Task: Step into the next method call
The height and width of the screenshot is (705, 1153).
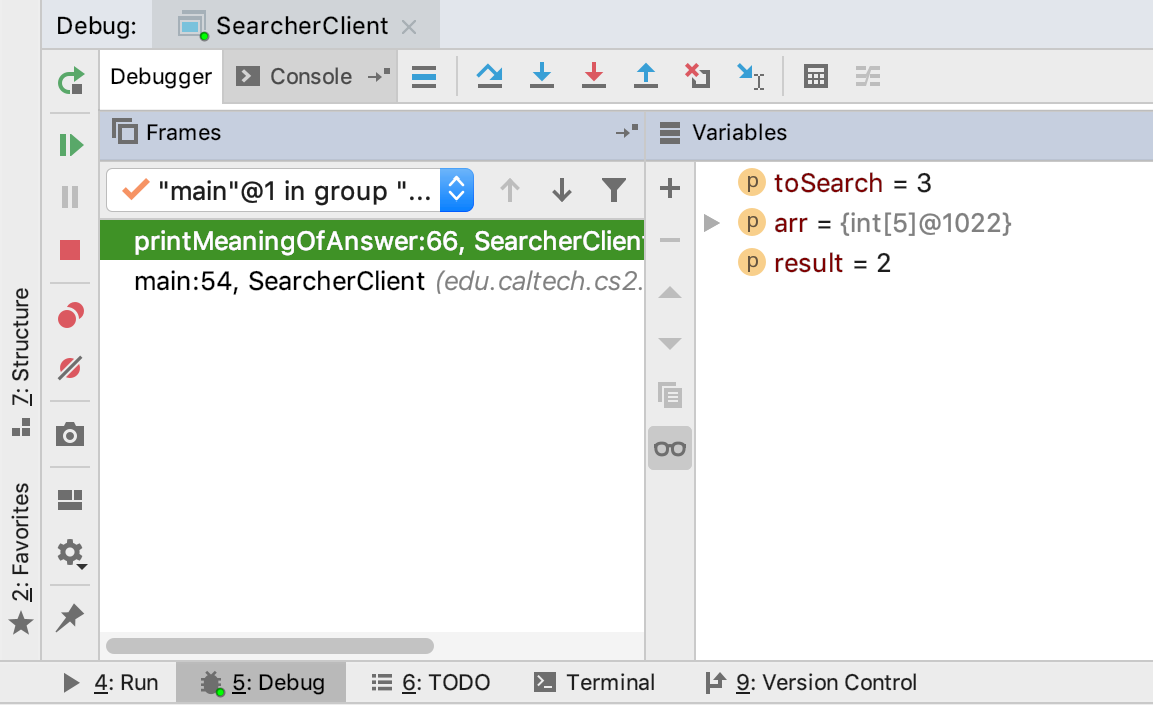Action: tap(541, 76)
